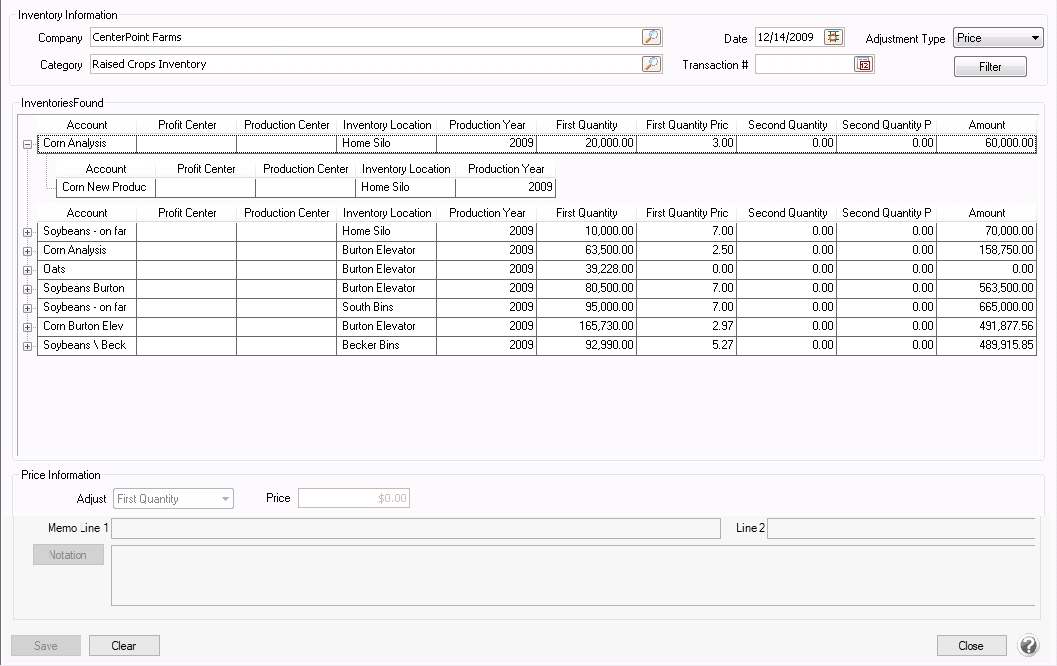This screenshot has width=1057, height=666.
Task: Click the Save button
Action: click(46, 646)
